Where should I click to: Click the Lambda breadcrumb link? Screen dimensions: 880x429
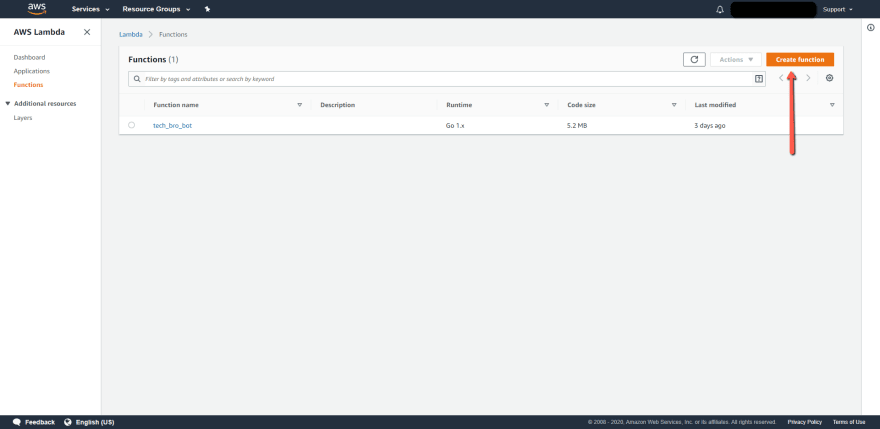(130, 34)
